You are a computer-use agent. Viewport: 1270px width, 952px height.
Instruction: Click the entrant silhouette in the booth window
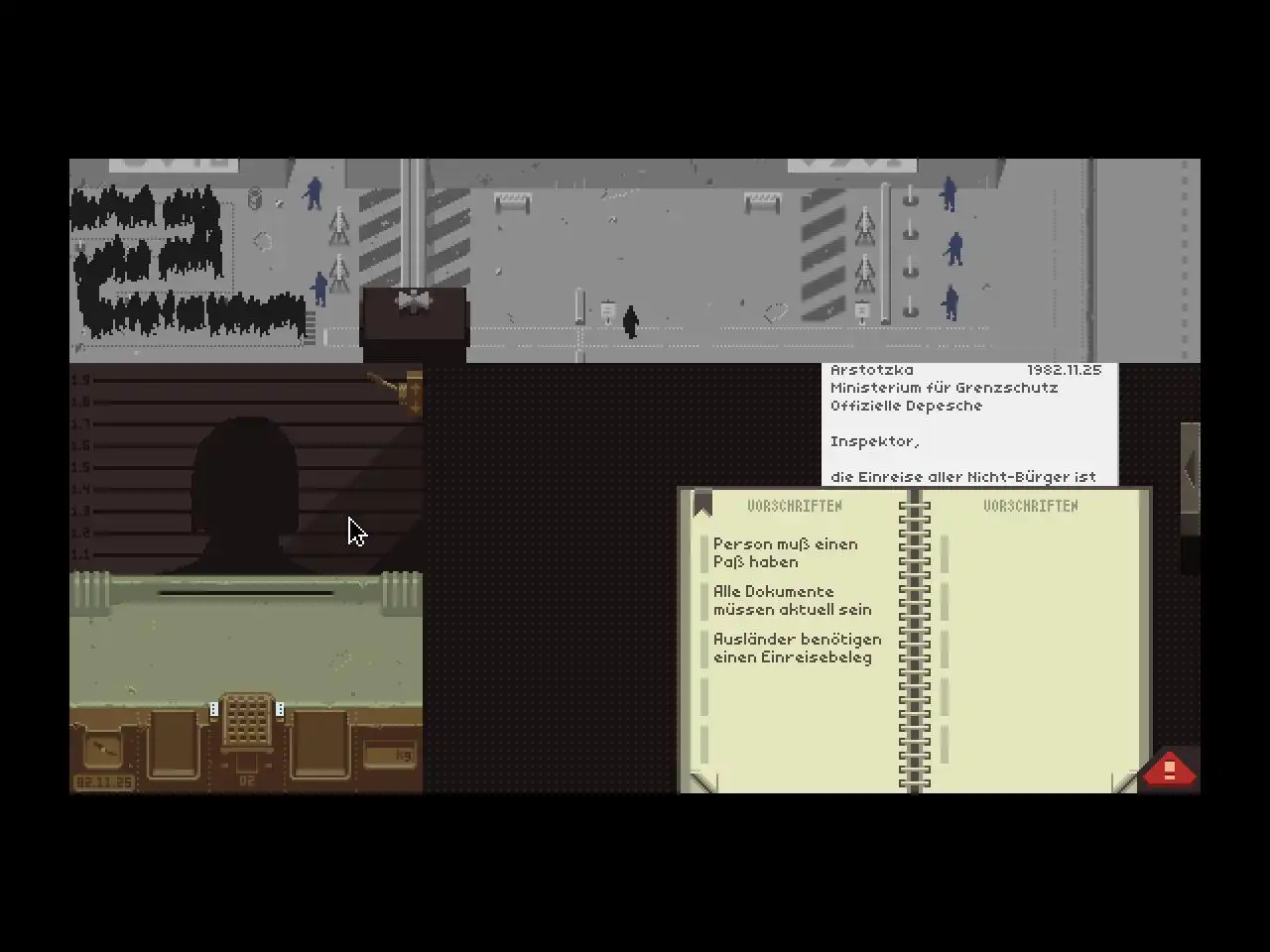[x=245, y=496]
